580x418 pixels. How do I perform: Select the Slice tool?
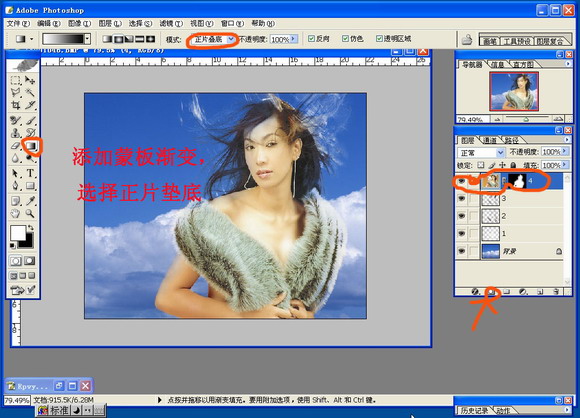30,105
